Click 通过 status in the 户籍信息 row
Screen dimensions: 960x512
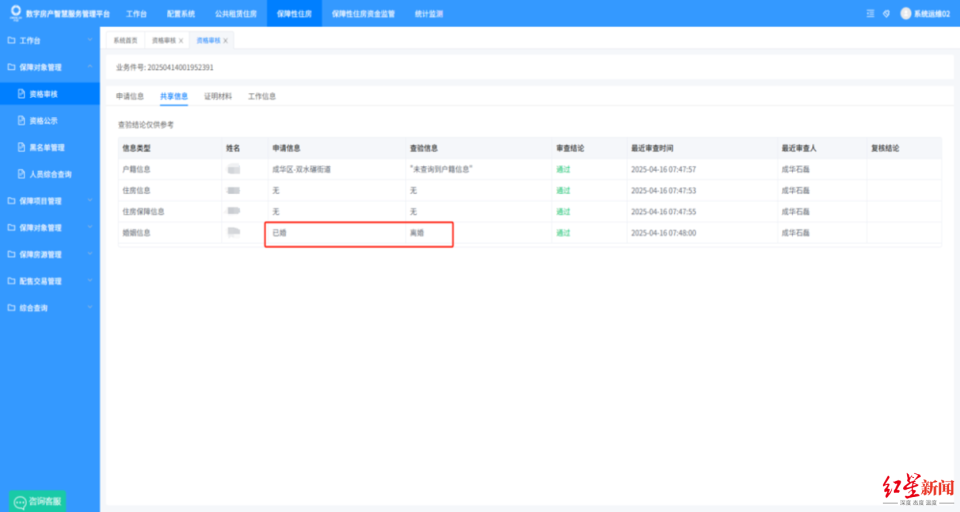coord(563,170)
